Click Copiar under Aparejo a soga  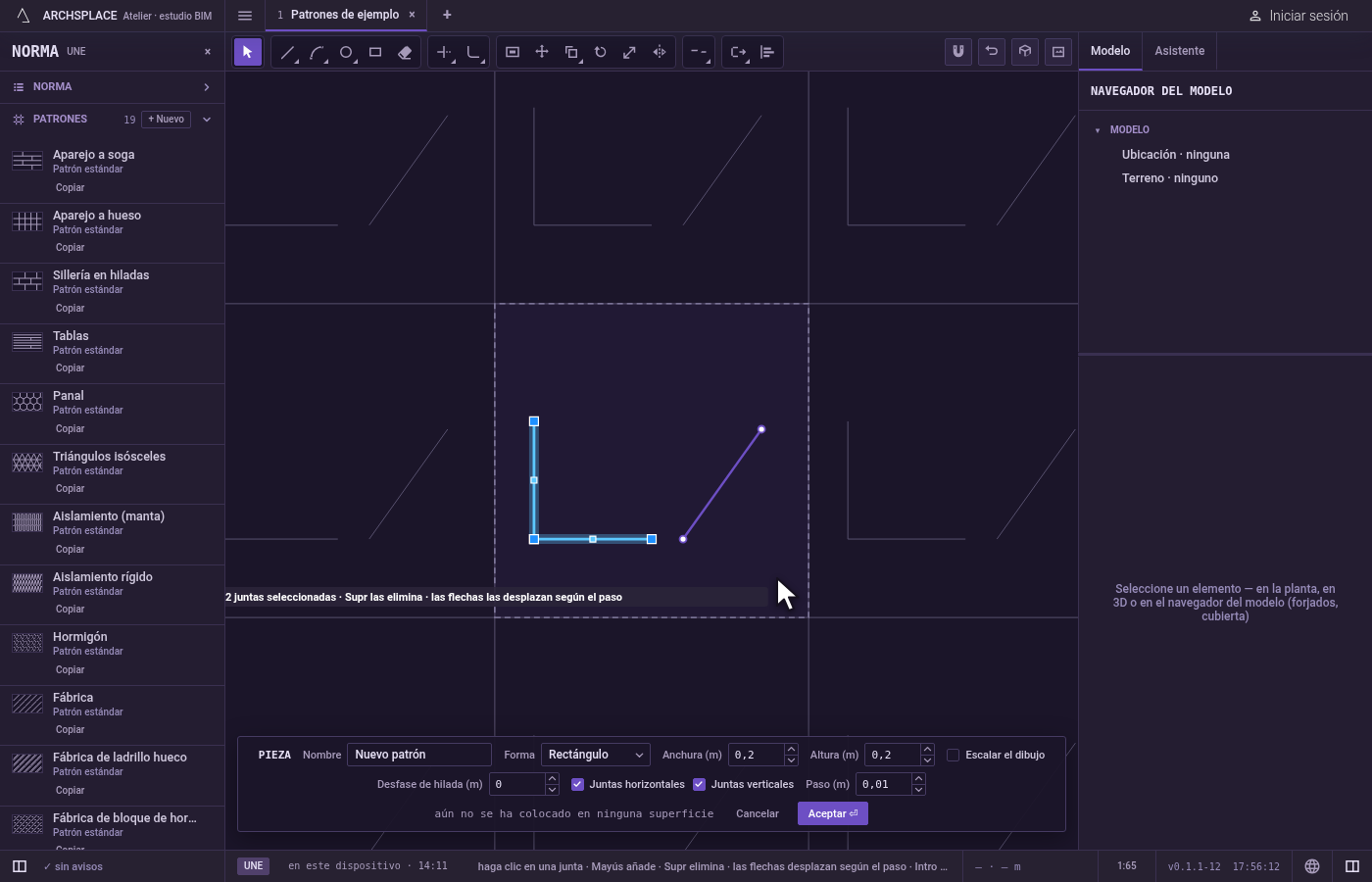[70, 187]
